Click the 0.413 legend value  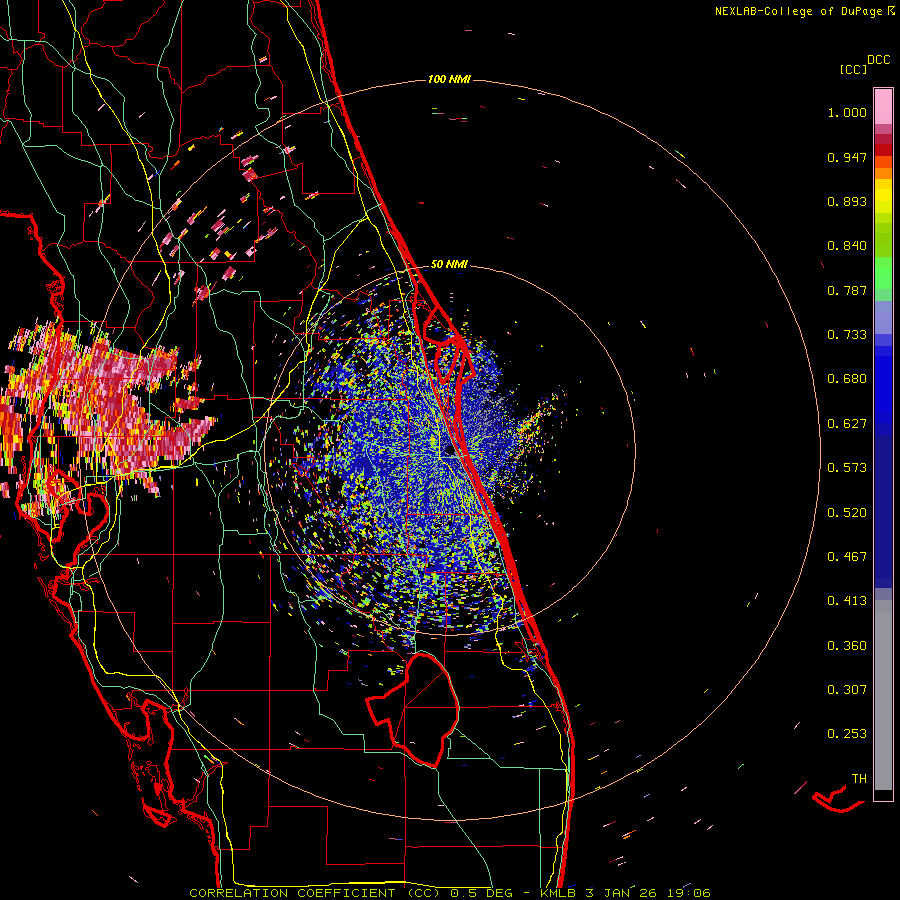[x=847, y=601]
